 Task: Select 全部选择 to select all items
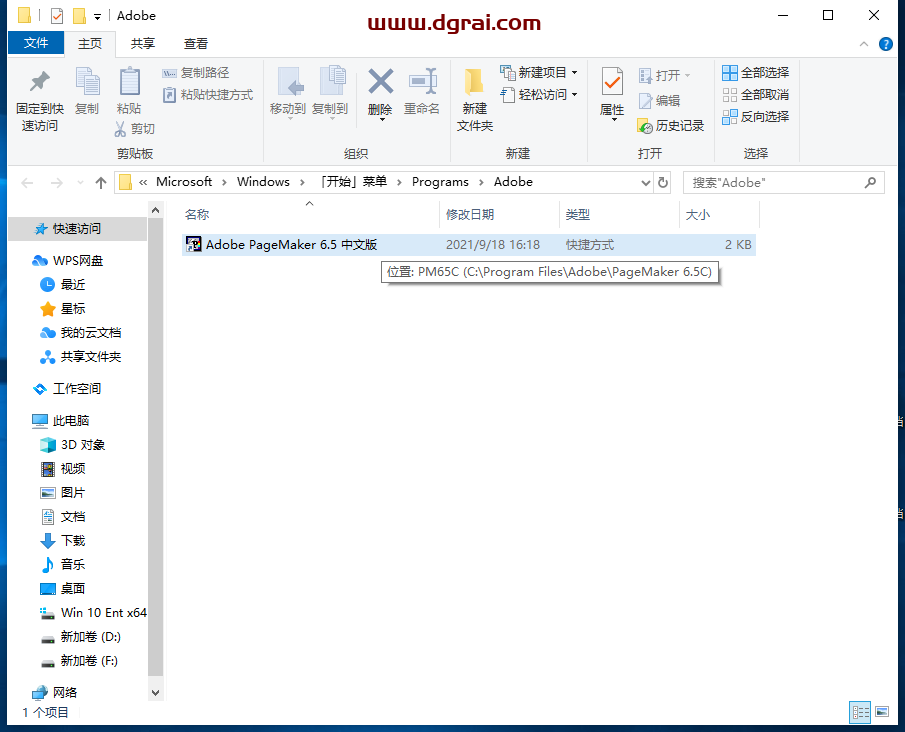click(x=755, y=71)
